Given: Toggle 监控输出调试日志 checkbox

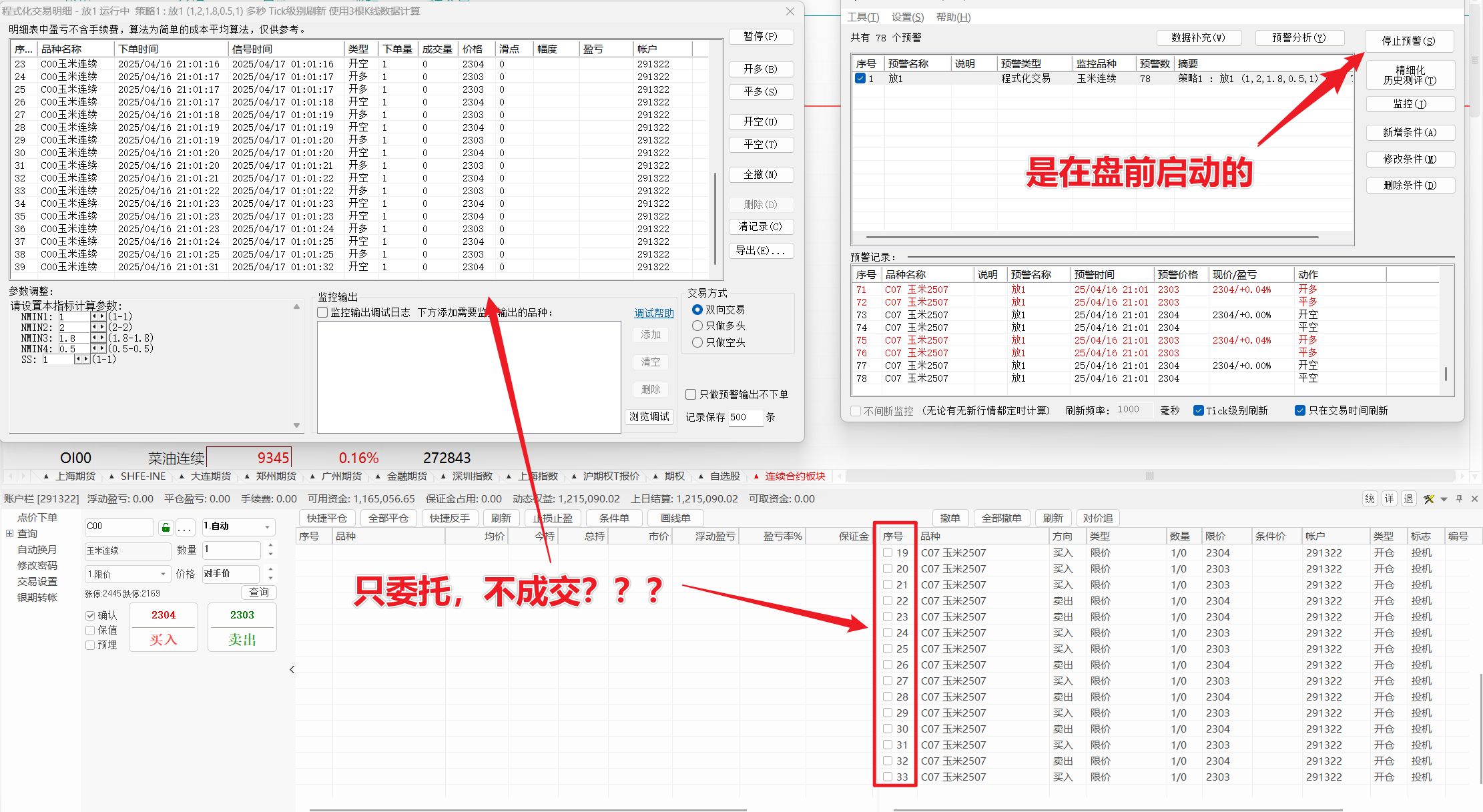Looking at the screenshot, I should coord(322,312).
